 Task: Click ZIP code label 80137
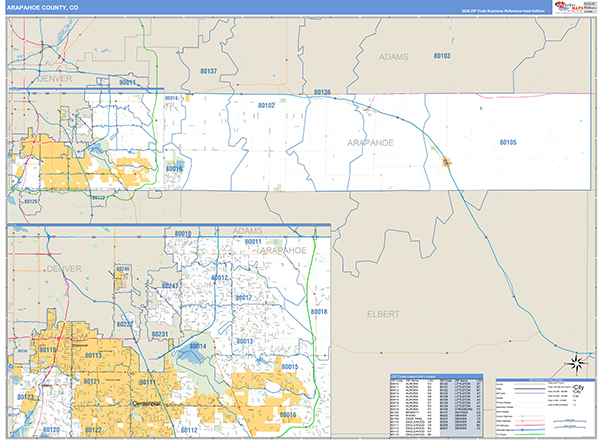(209, 71)
